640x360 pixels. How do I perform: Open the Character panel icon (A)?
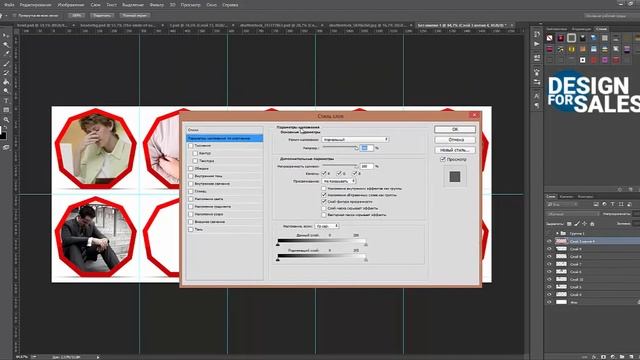(x=537, y=96)
